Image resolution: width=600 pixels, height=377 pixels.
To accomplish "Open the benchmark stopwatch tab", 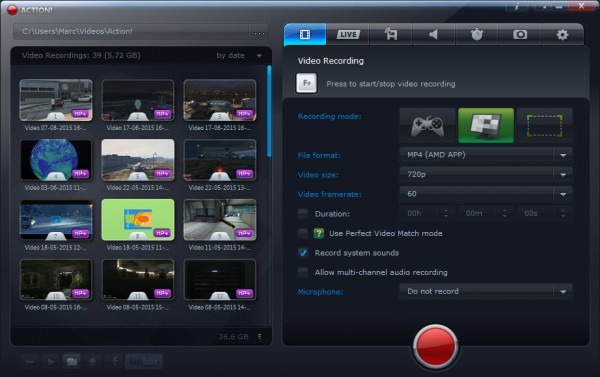I will (x=476, y=34).
